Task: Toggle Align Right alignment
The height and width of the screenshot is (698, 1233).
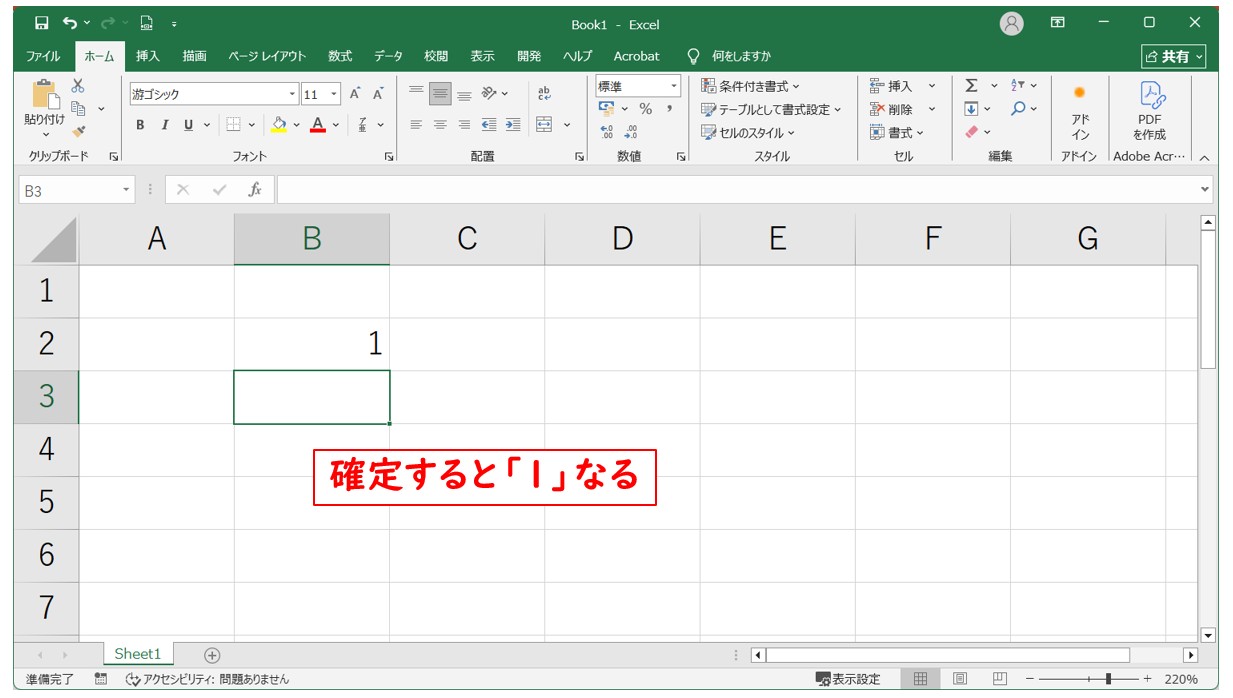Action: [x=464, y=125]
